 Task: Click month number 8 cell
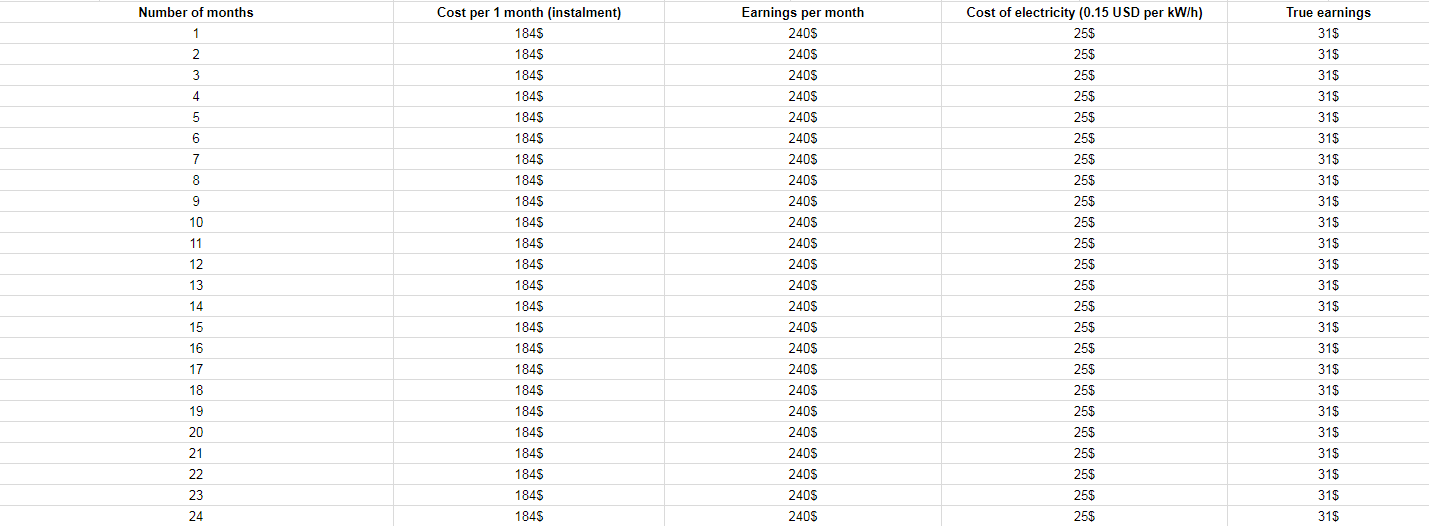(x=196, y=180)
